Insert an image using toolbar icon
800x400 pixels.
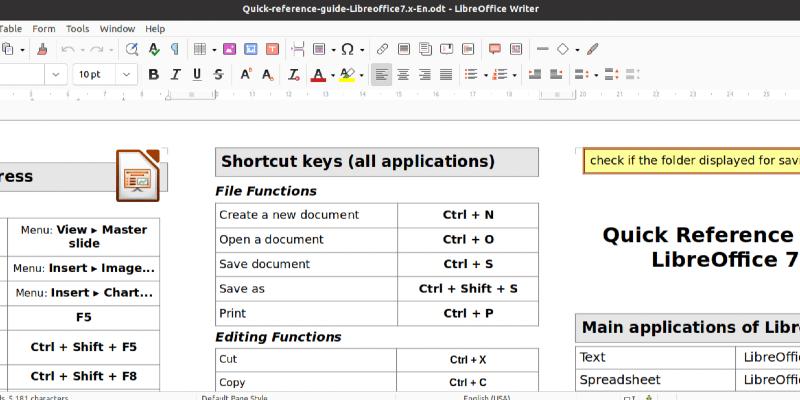click(x=229, y=49)
